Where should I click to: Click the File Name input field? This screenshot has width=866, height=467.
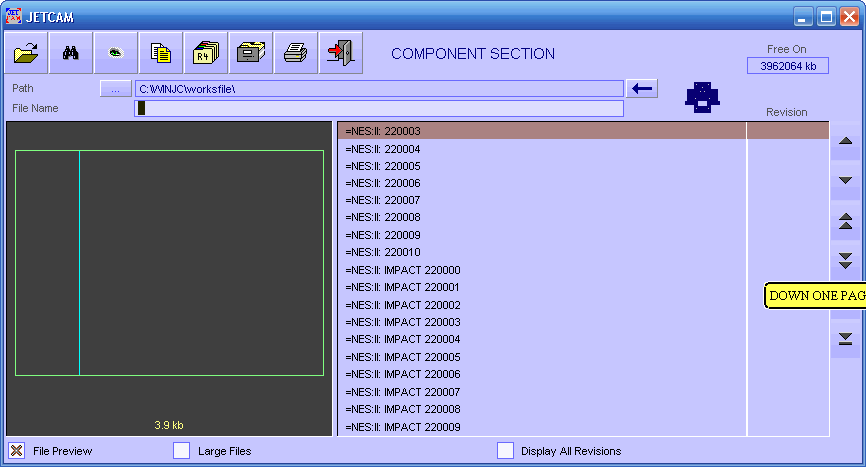pos(379,108)
